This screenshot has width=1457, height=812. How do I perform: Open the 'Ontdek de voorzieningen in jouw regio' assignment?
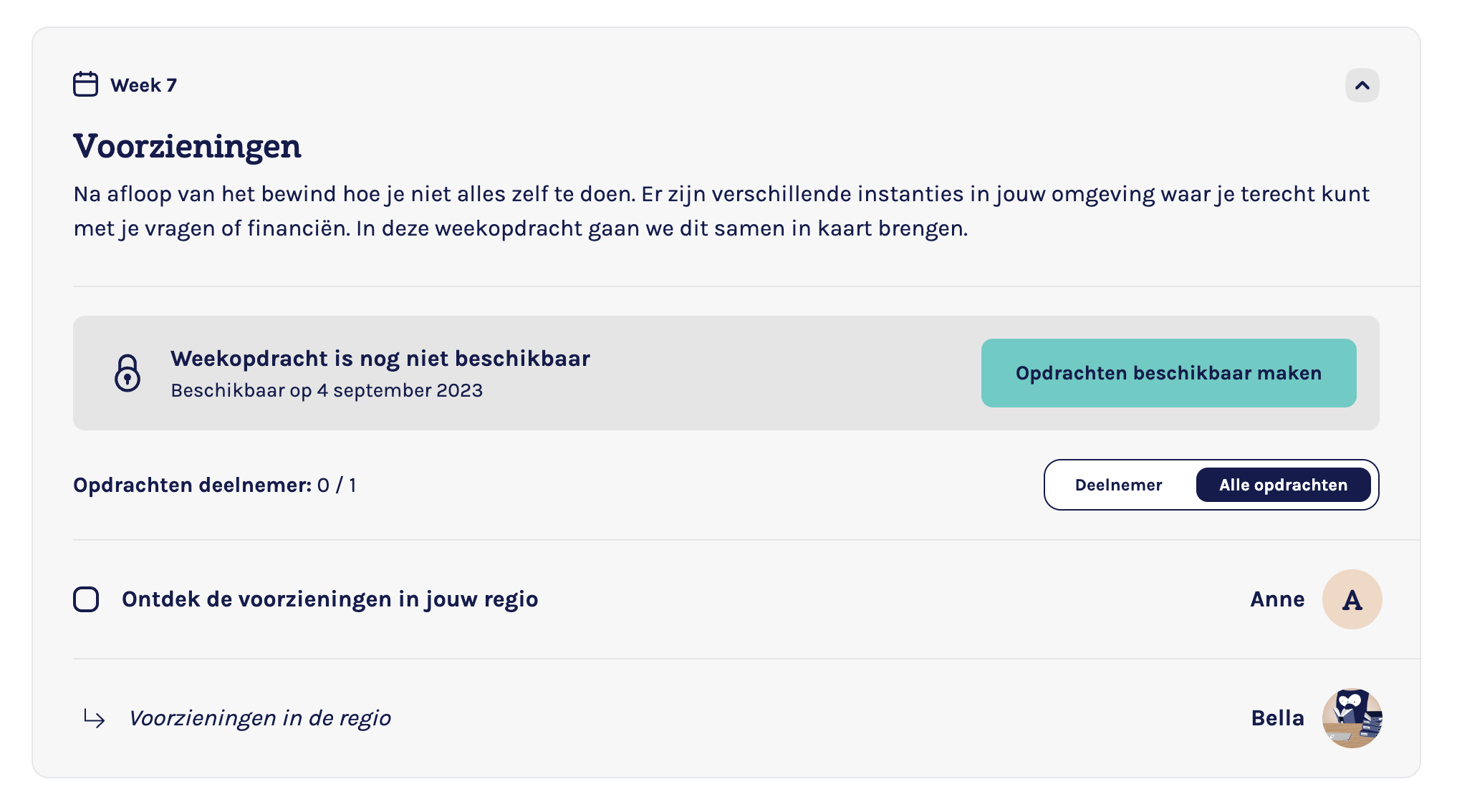tap(330, 599)
